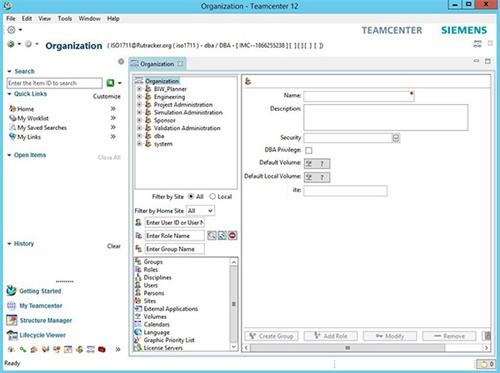The width and height of the screenshot is (500, 373).
Task: Click the Description text area
Action: point(386,117)
